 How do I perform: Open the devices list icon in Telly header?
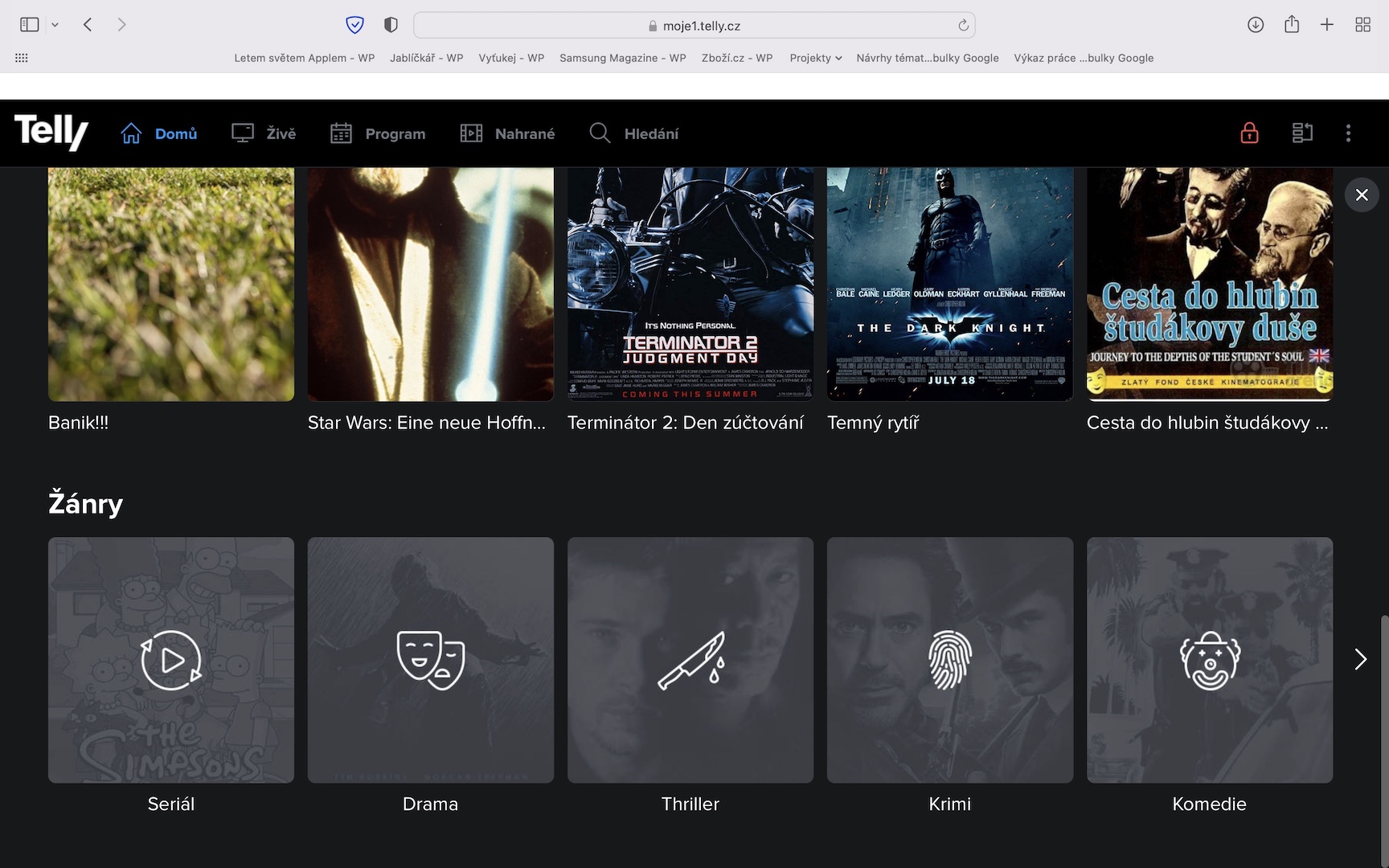click(x=1302, y=133)
